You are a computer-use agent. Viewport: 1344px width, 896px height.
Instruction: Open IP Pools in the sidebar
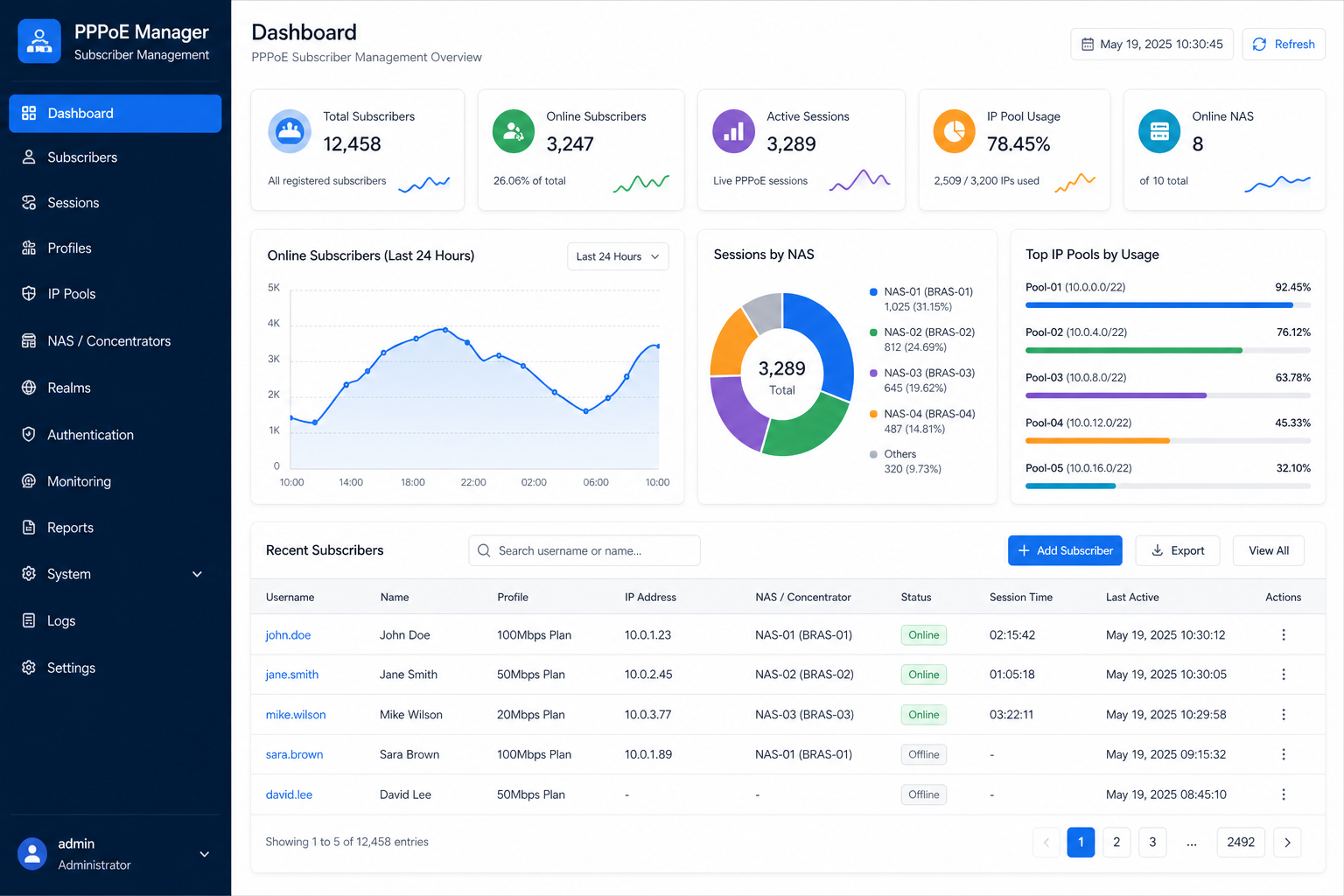pyautogui.click(x=115, y=294)
